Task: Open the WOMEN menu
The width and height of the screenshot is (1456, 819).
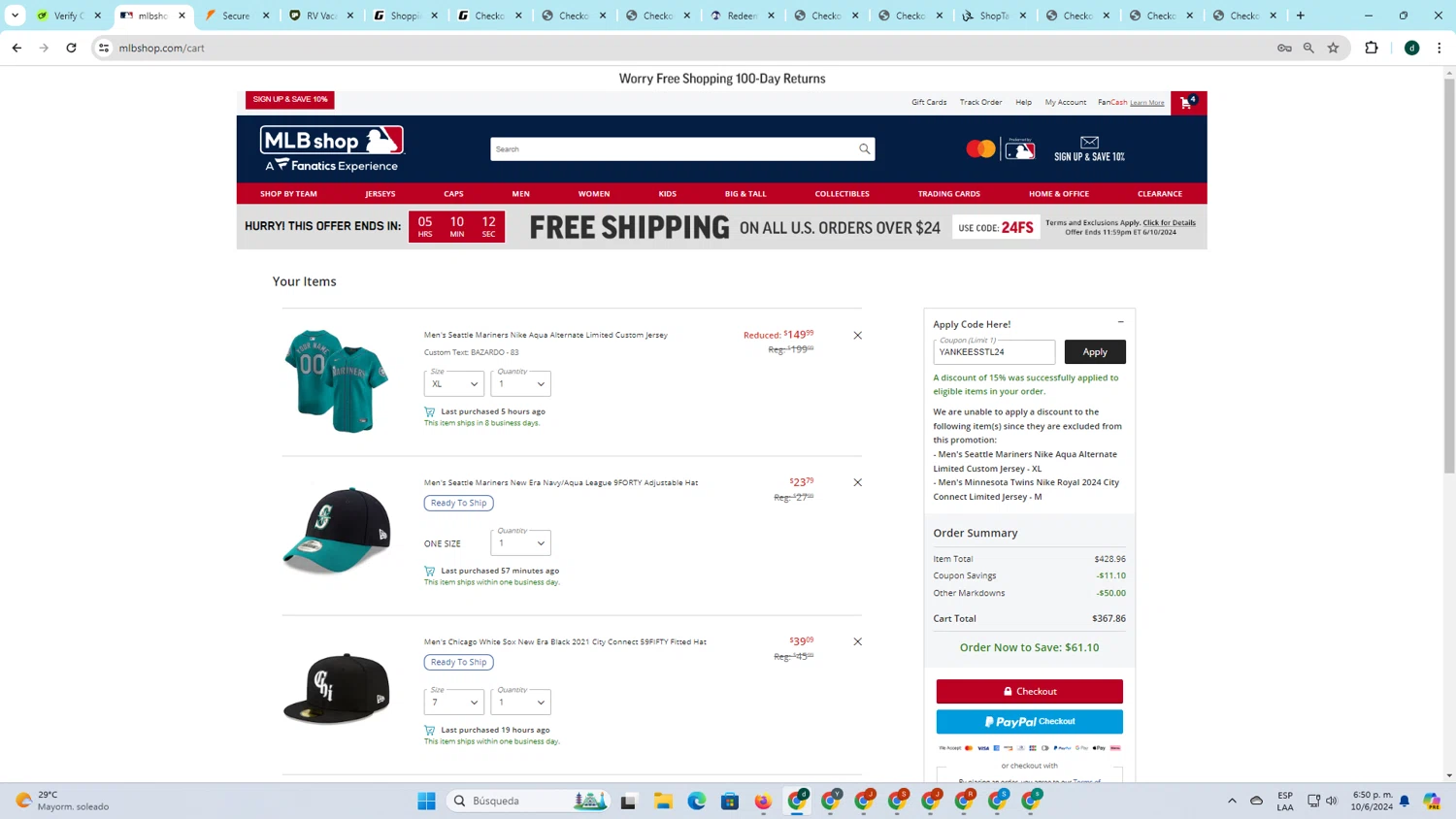Action: pos(594,194)
